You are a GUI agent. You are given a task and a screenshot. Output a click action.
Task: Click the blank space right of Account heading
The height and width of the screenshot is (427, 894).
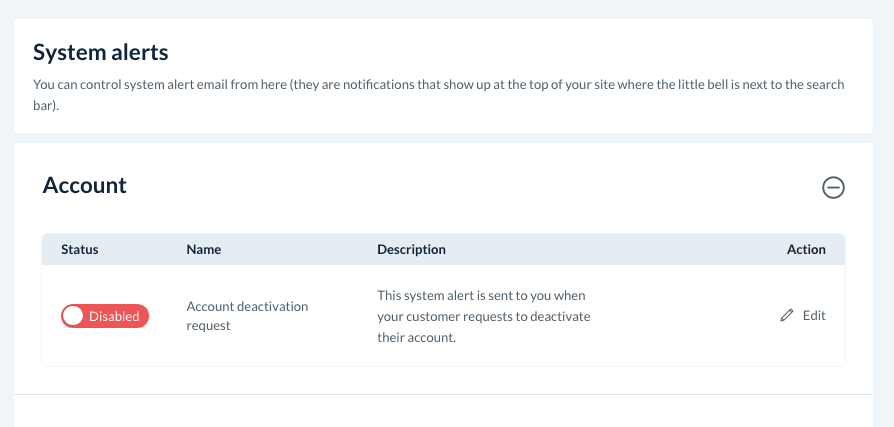point(450,186)
